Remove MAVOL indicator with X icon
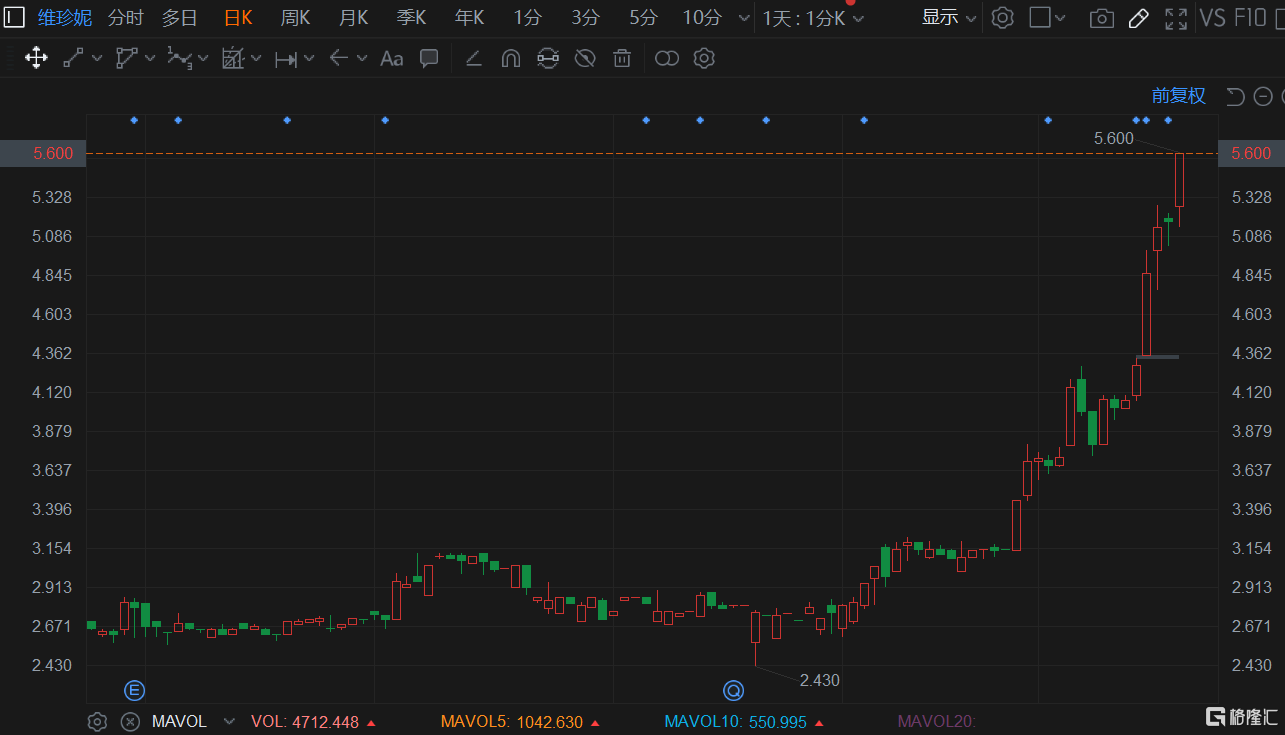 [130, 721]
